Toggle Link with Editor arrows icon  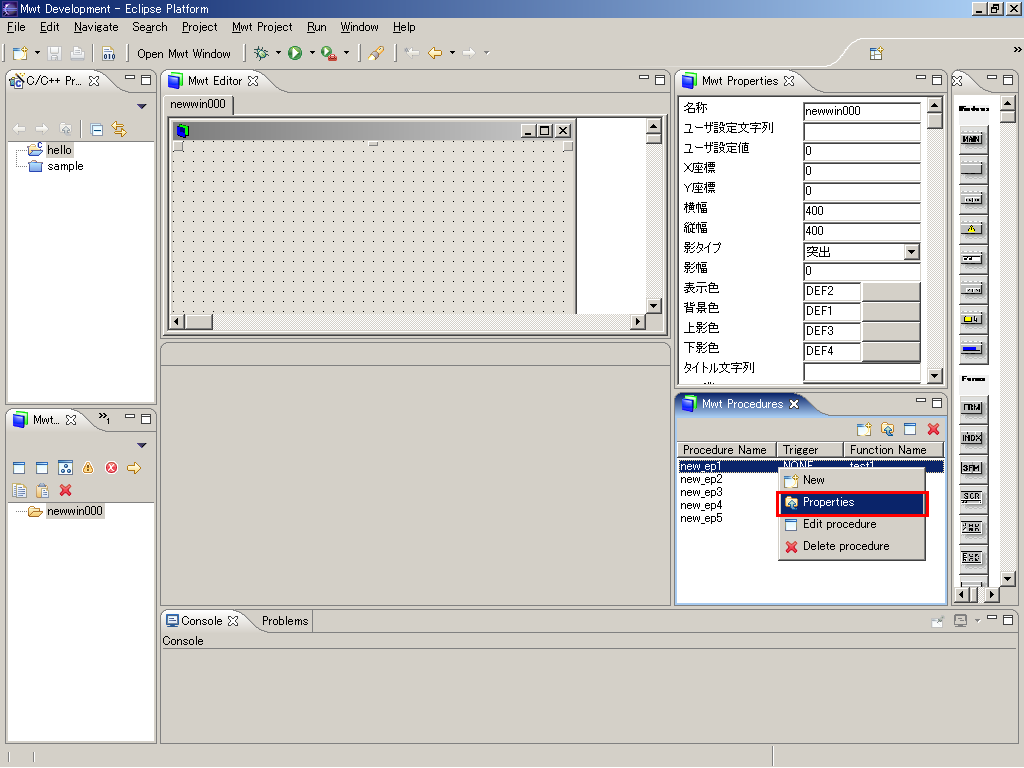point(119,129)
